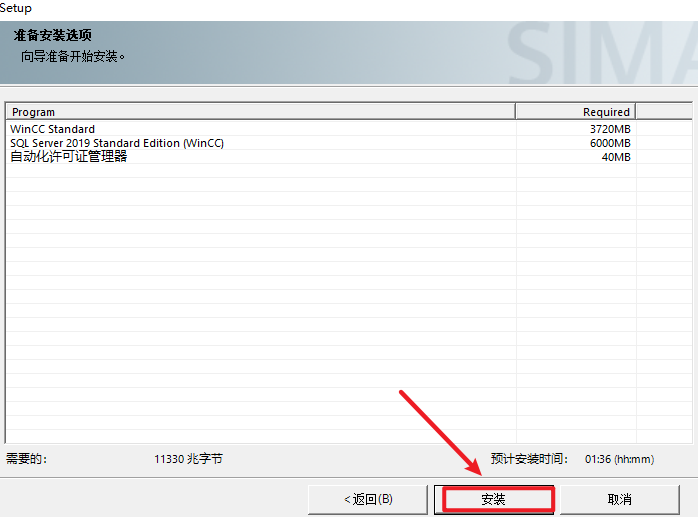Screen dimensions: 698x517
Task: Click the empty header right of Required
Action: (x=663, y=112)
